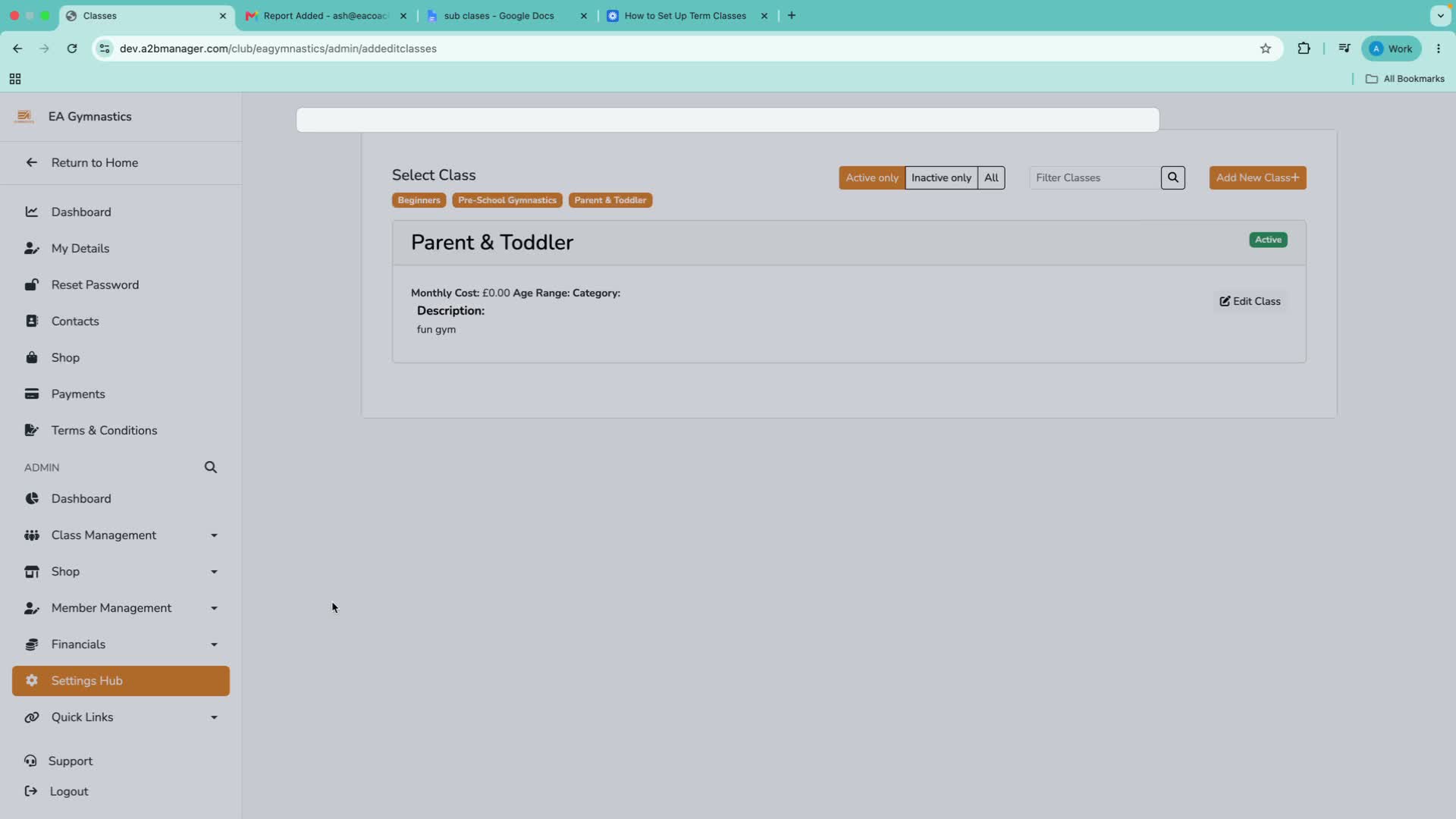Screen dimensions: 1456x819
Task: Click the Contacts address book icon
Action: (32, 321)
